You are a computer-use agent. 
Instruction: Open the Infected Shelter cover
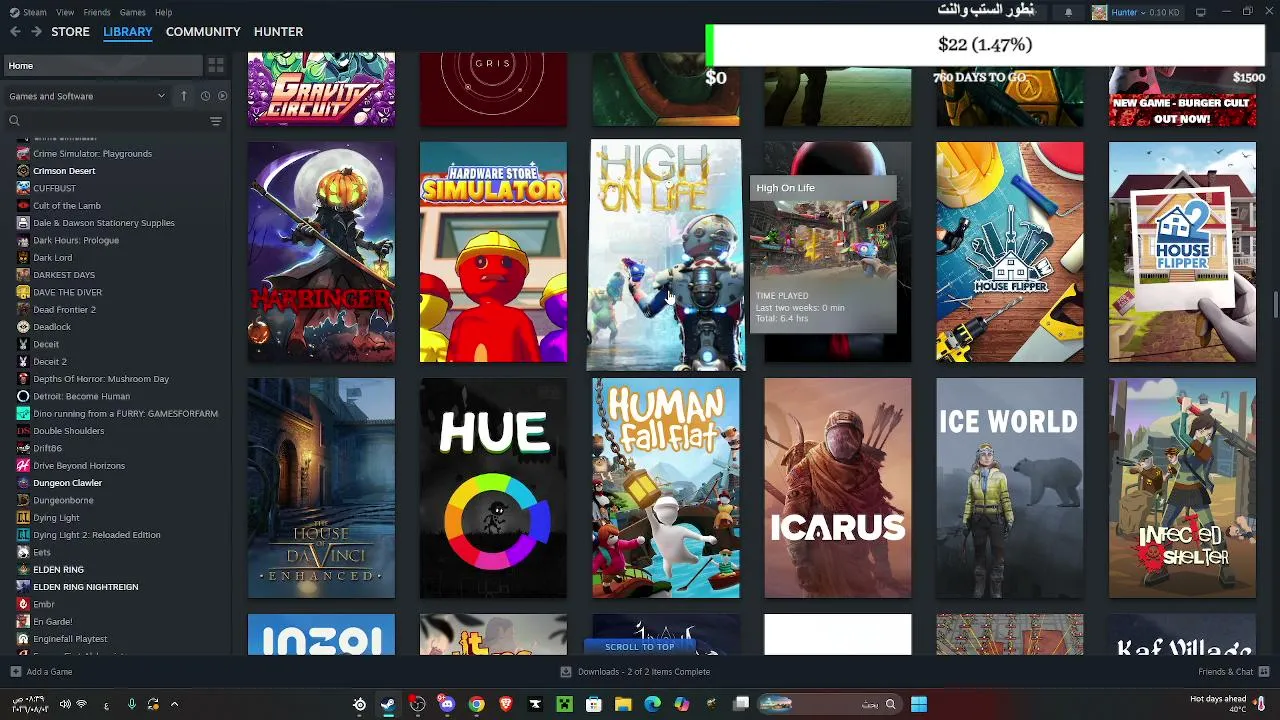coord(1182,488)
